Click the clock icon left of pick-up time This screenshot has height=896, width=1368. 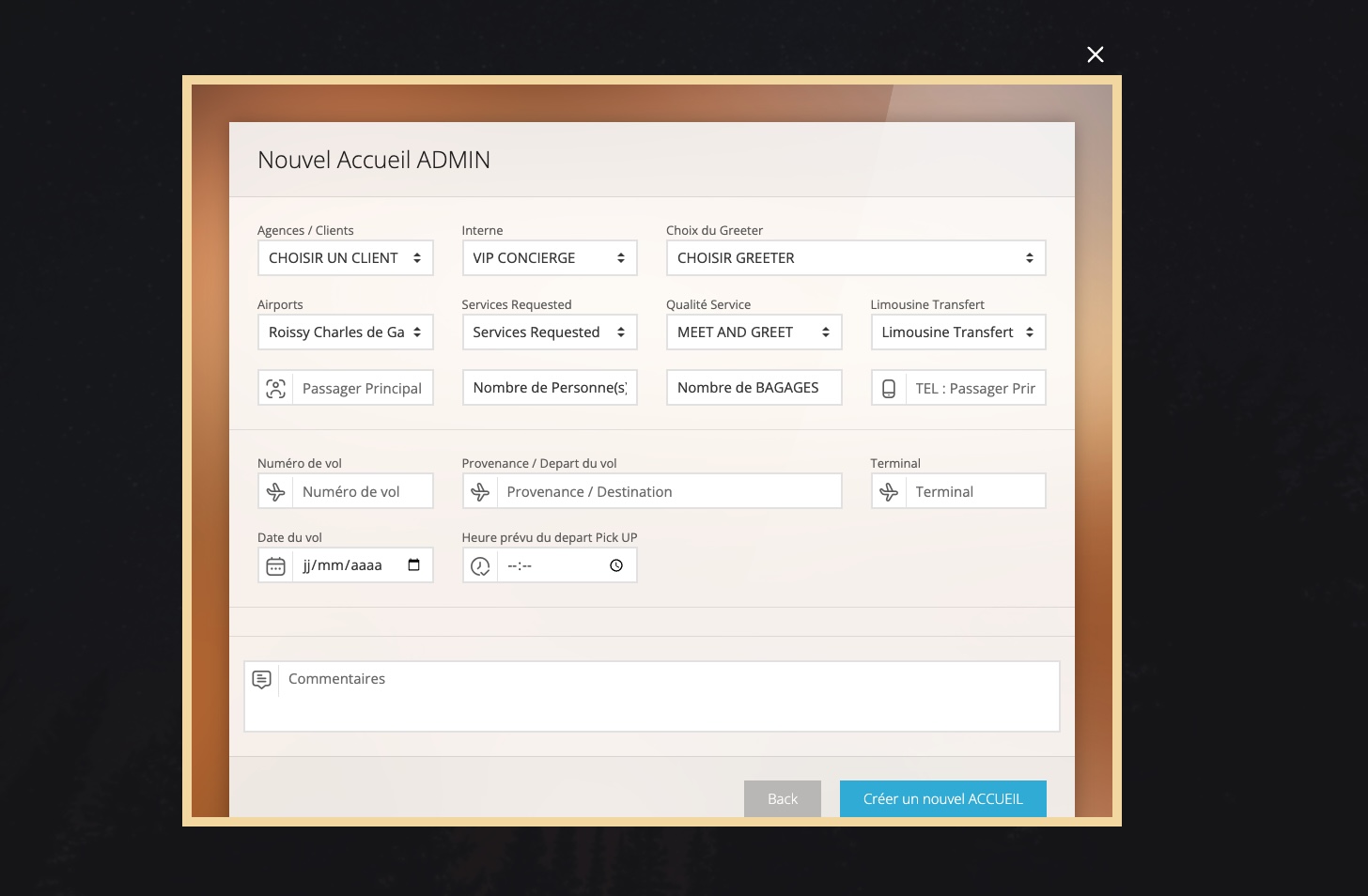pyautogui.click(x=480, y=566)
